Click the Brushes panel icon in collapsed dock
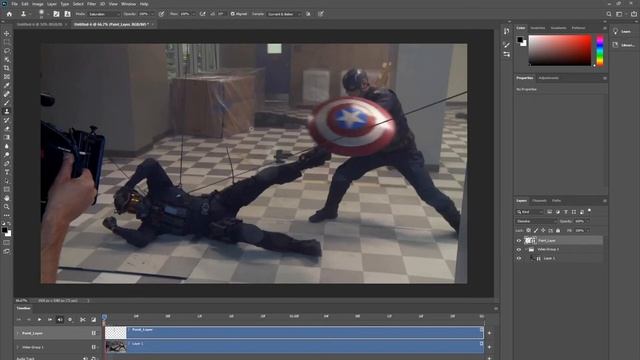Image resolution: width=640 pixels, height=360 pixels. coord(507,44)
